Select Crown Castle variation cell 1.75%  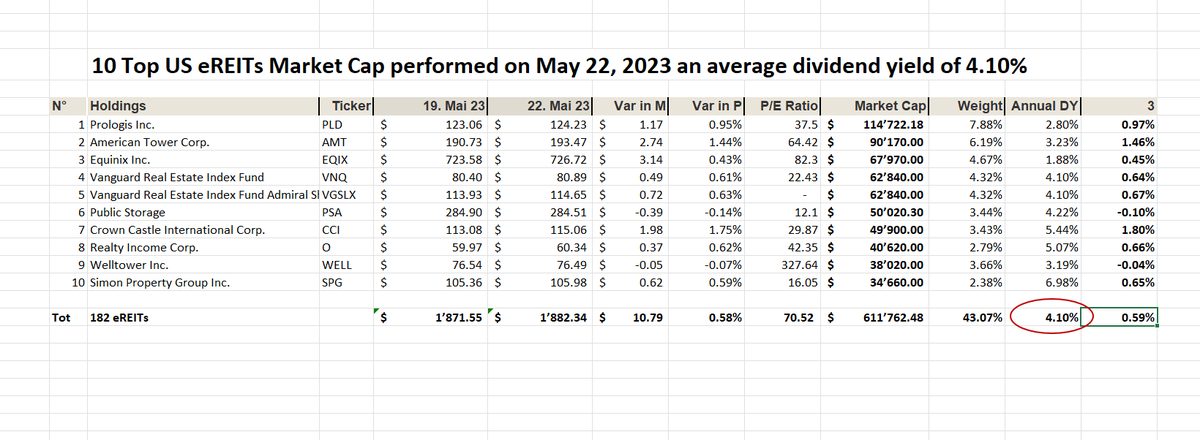[705, 230]
